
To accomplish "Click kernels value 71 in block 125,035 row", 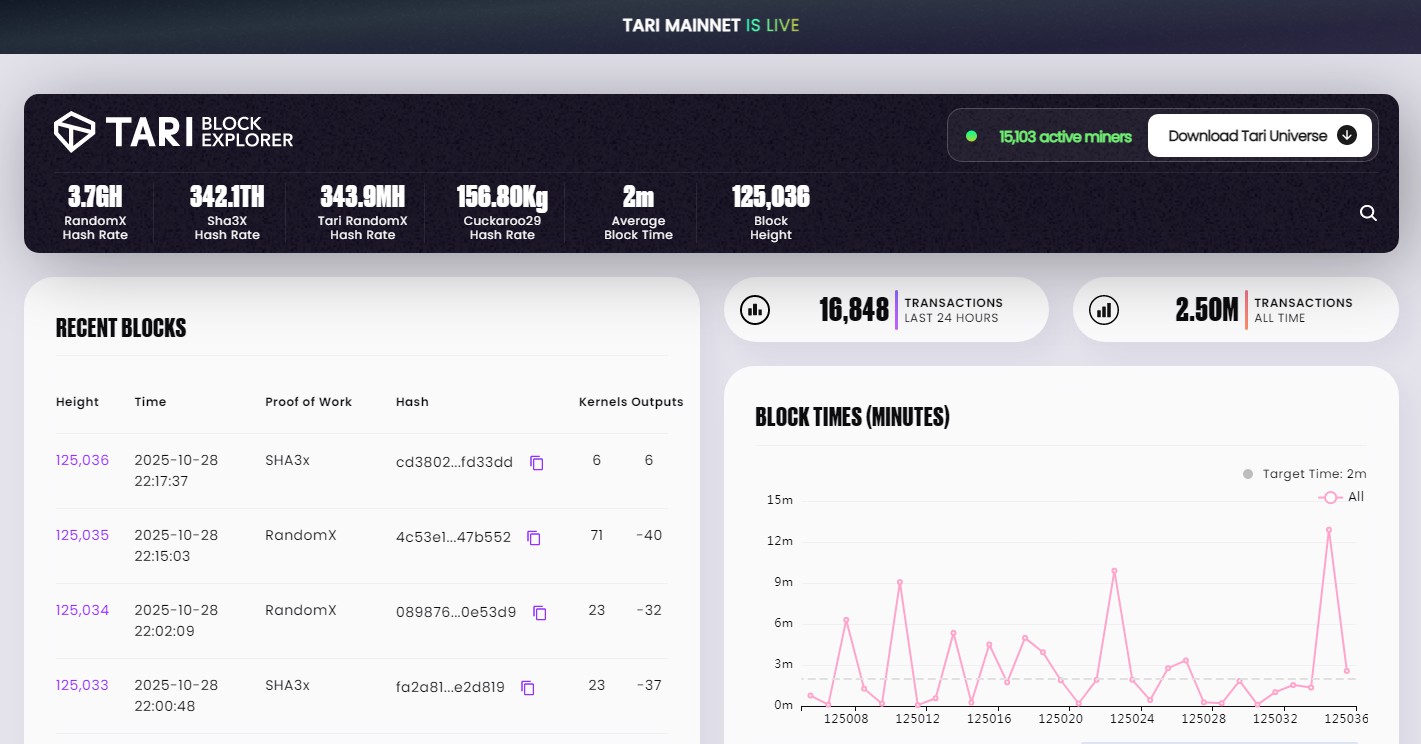I will [597, 535].
